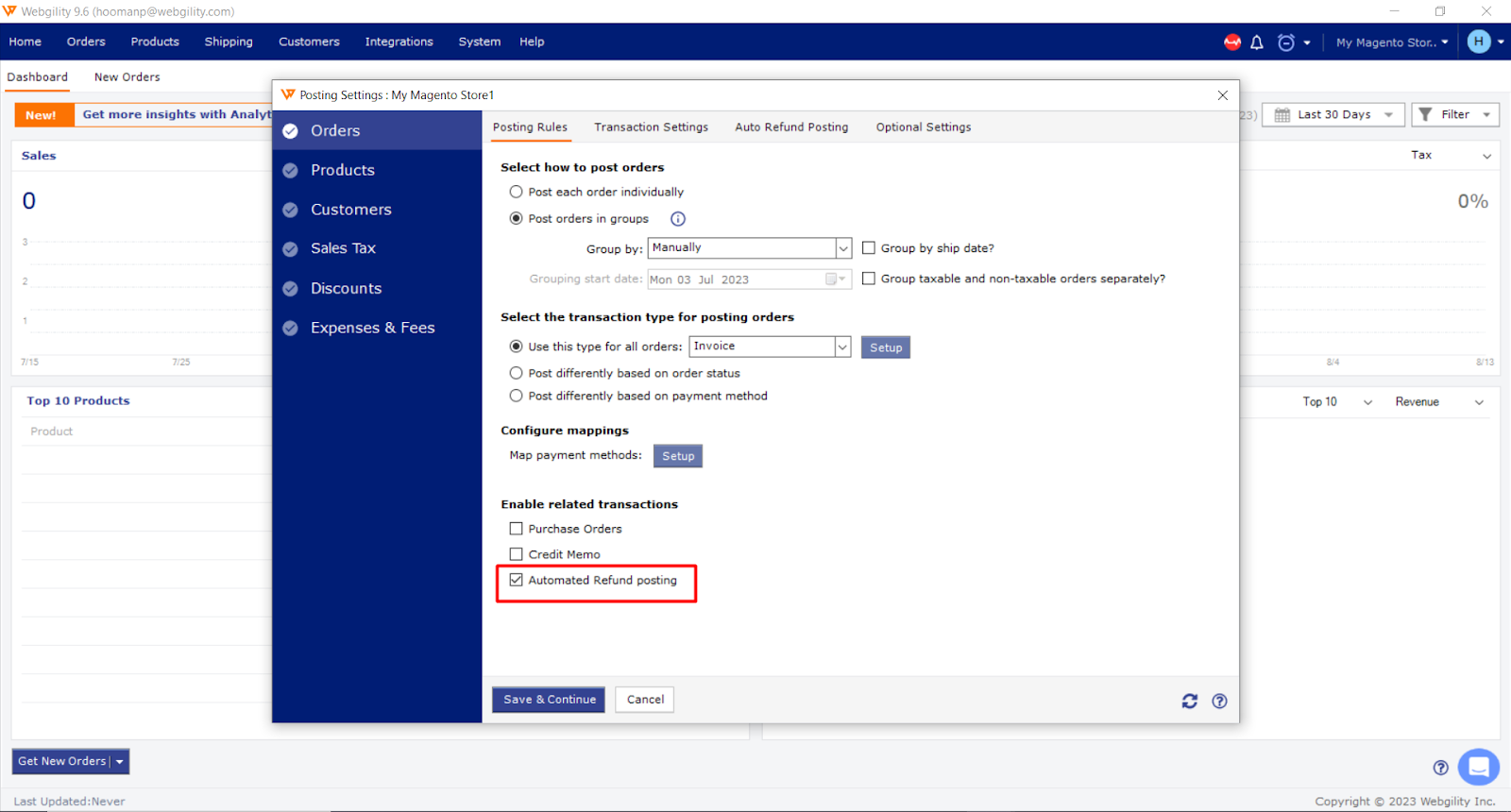The image size is (1511, 812).
Task: Click Webgility logo in Posting Settings title
Action: tap(288, 95)
